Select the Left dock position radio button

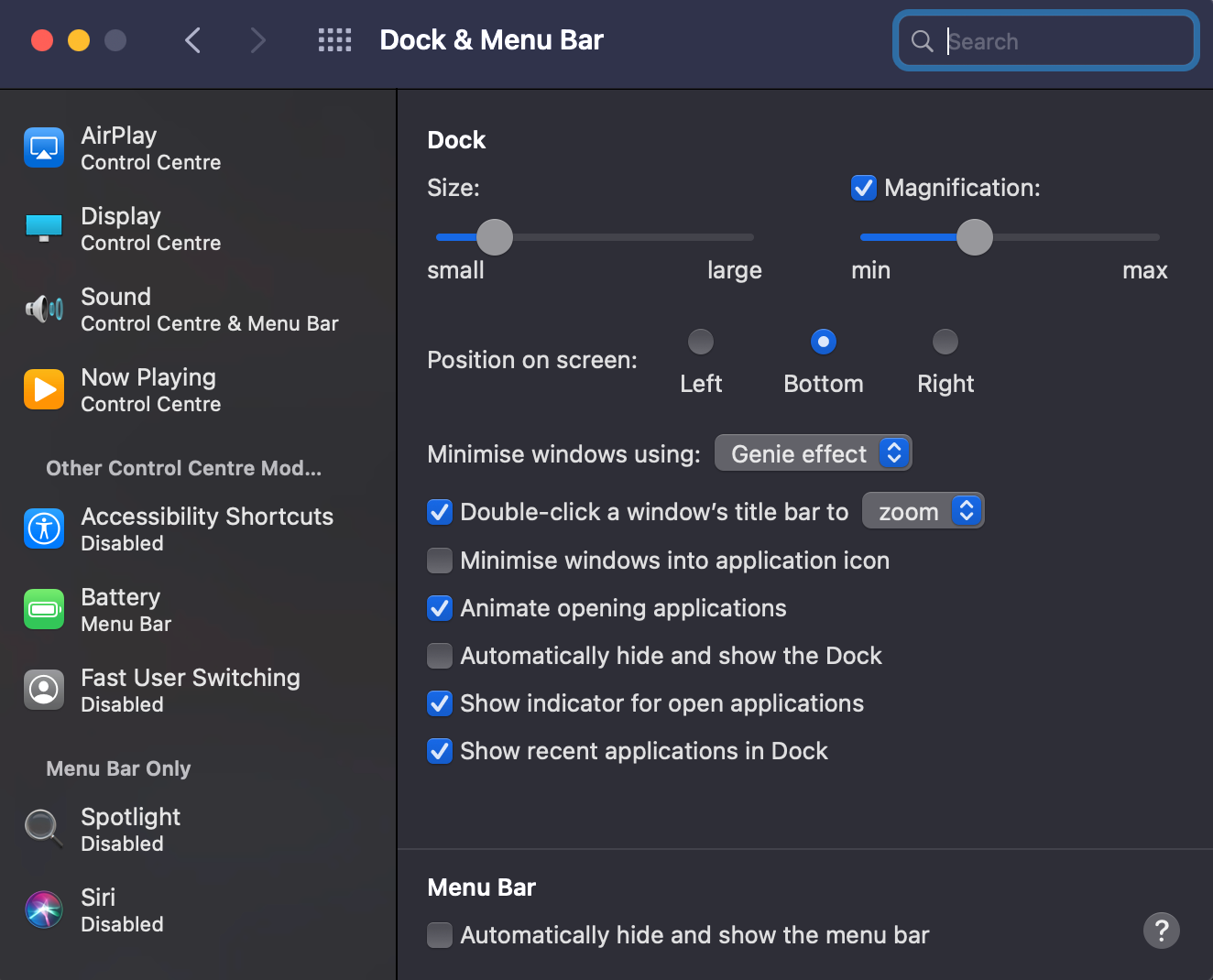point(701,342)
